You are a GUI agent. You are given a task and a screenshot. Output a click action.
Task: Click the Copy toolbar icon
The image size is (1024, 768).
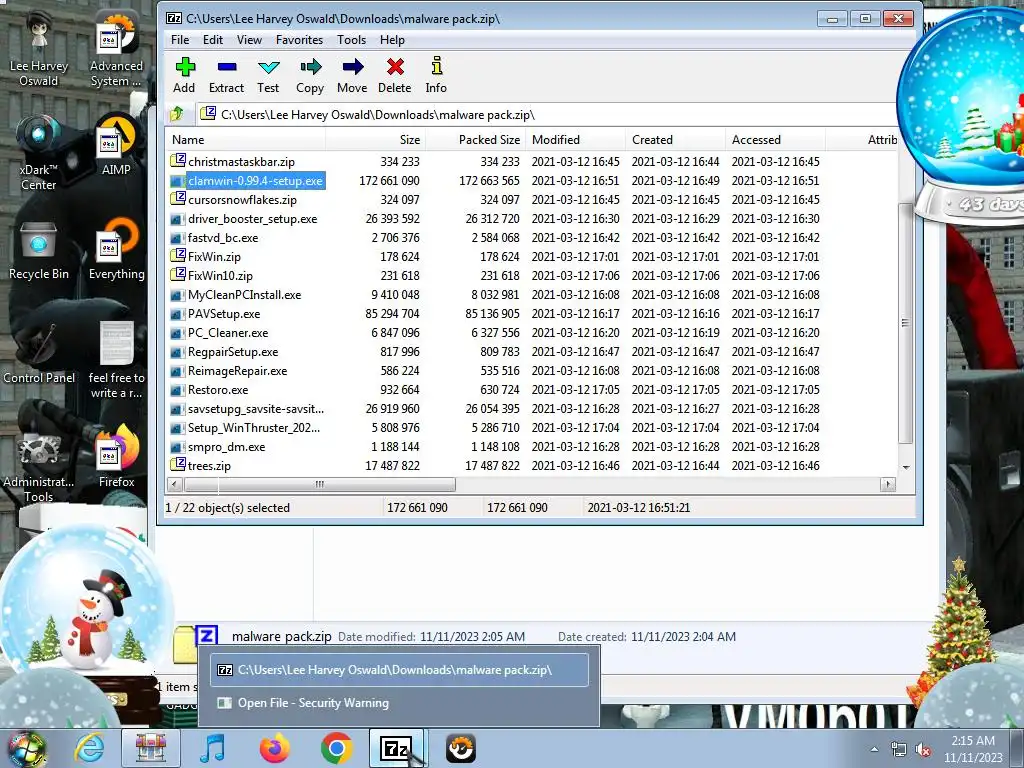[x=310, y=75]
